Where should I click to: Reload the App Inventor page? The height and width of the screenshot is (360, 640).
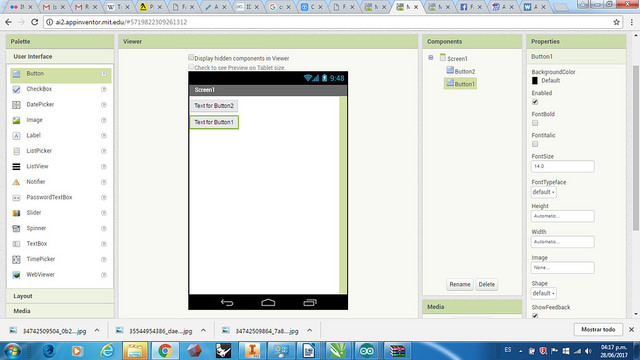pyautogui.click(x=35, y=22)
